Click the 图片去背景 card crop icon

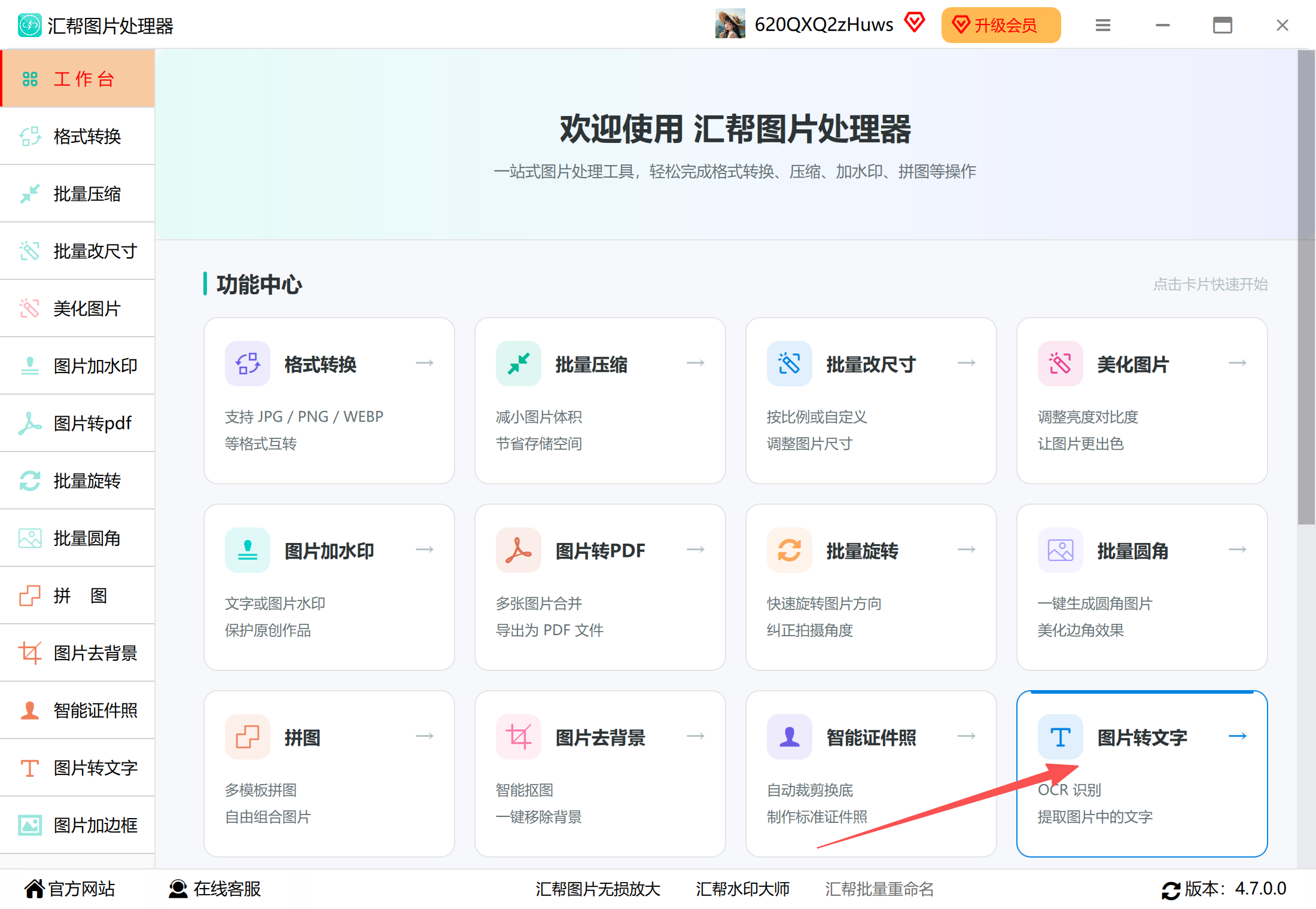point(519,737)
